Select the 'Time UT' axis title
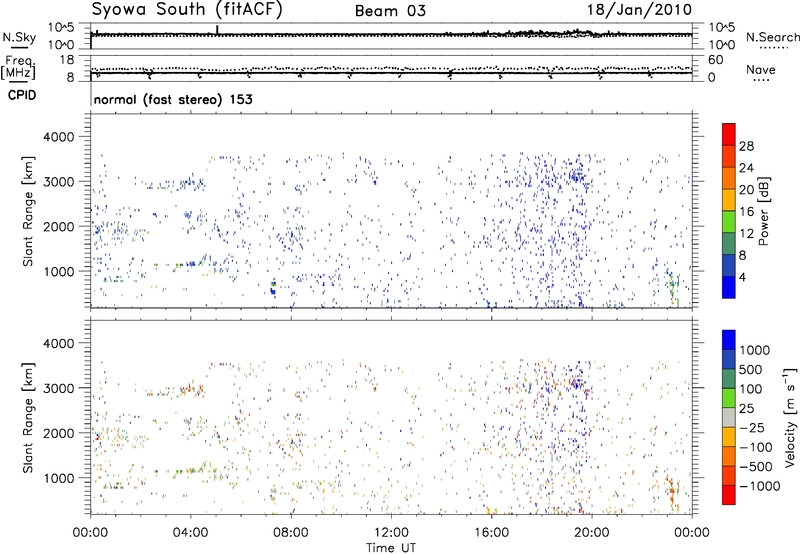The width and height of the screenshot is (800, 554). point(391,548)
